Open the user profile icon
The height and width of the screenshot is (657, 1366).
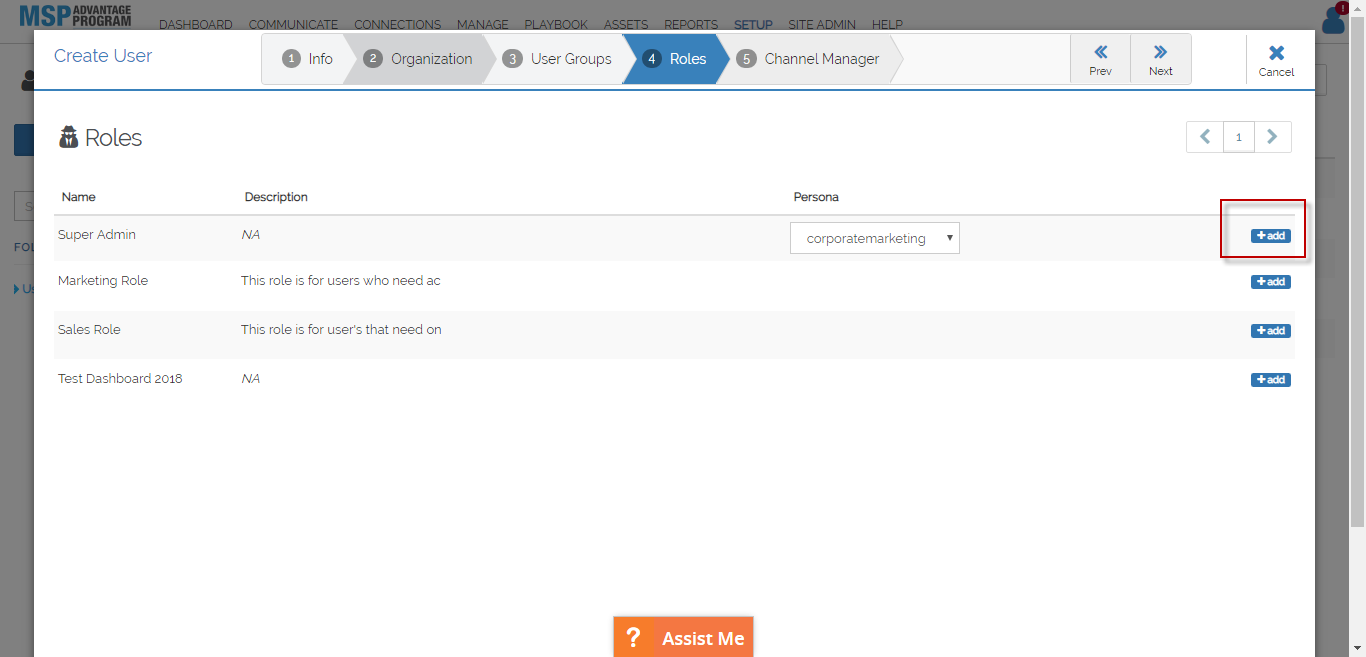pos(1333,20)
